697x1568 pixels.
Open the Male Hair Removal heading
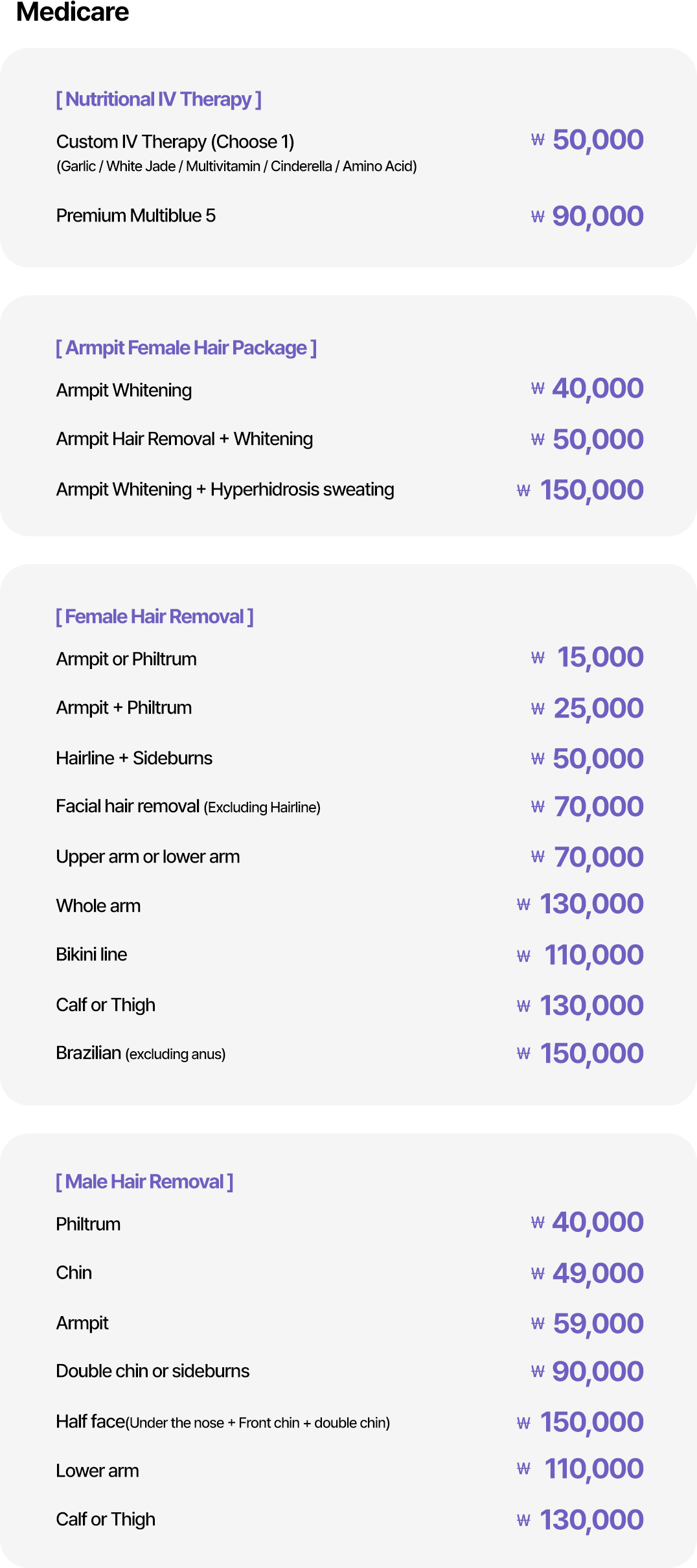(x=144, y=1182)
